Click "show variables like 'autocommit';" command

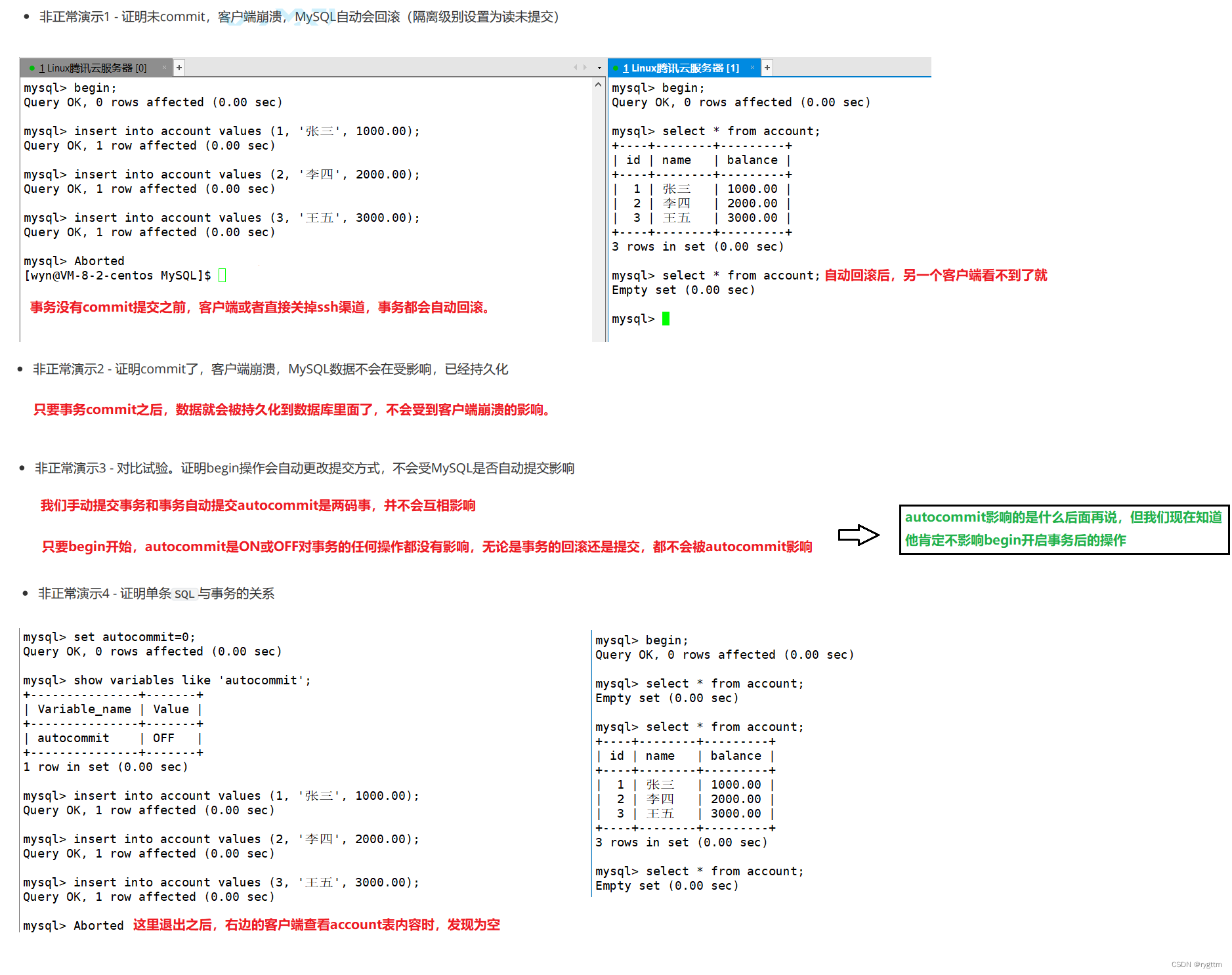pyautogui.click(x=192, y=680)
